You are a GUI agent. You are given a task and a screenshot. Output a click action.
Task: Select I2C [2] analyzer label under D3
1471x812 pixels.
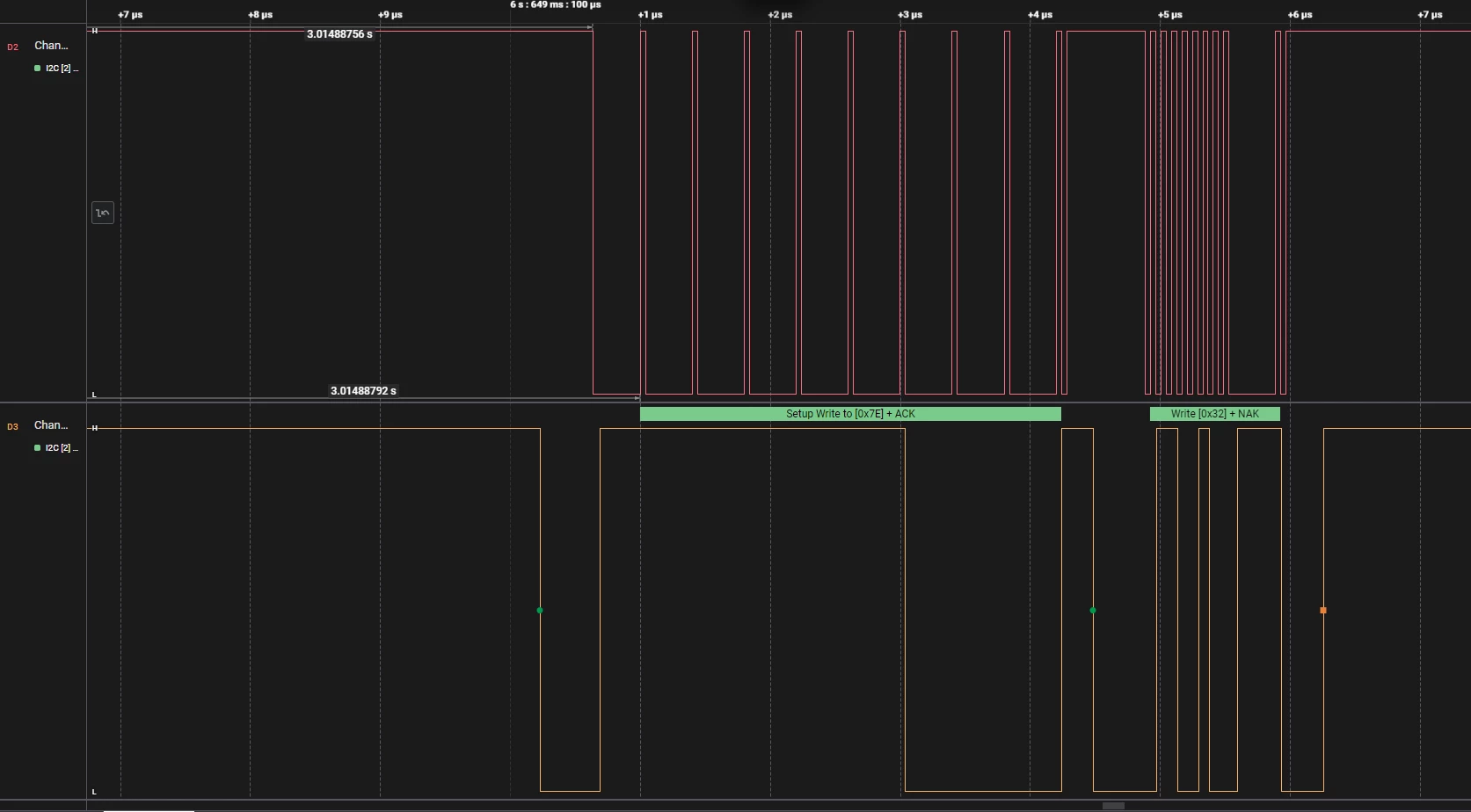pos(62,448)
